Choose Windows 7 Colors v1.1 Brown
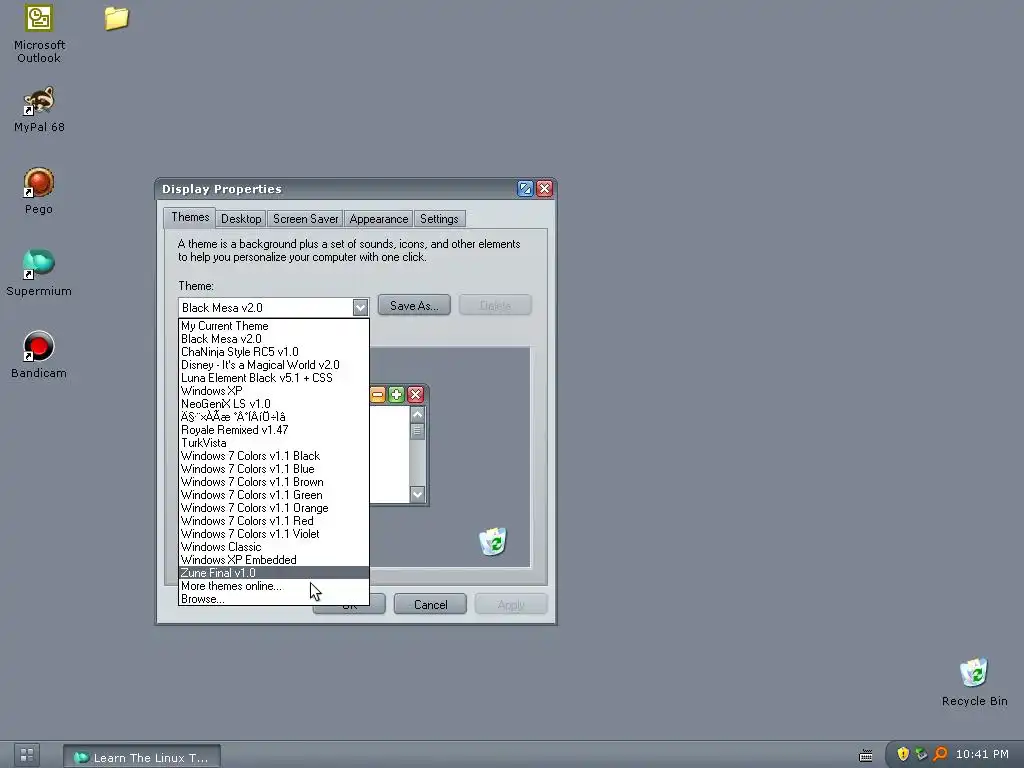Image resolution: width=1024 pixels, height=768 pixels. point(274,482)
